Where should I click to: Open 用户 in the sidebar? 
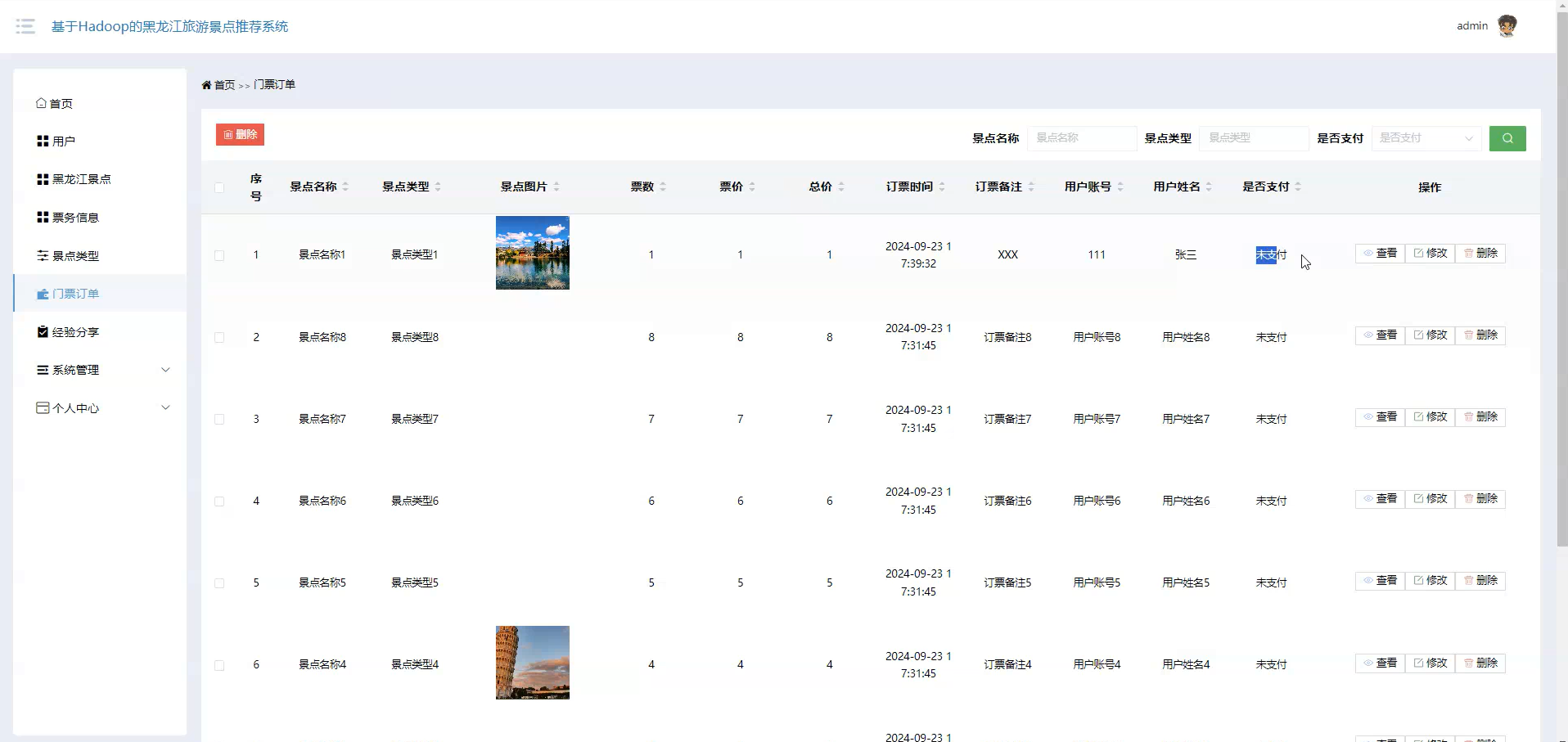click(100, 142)
